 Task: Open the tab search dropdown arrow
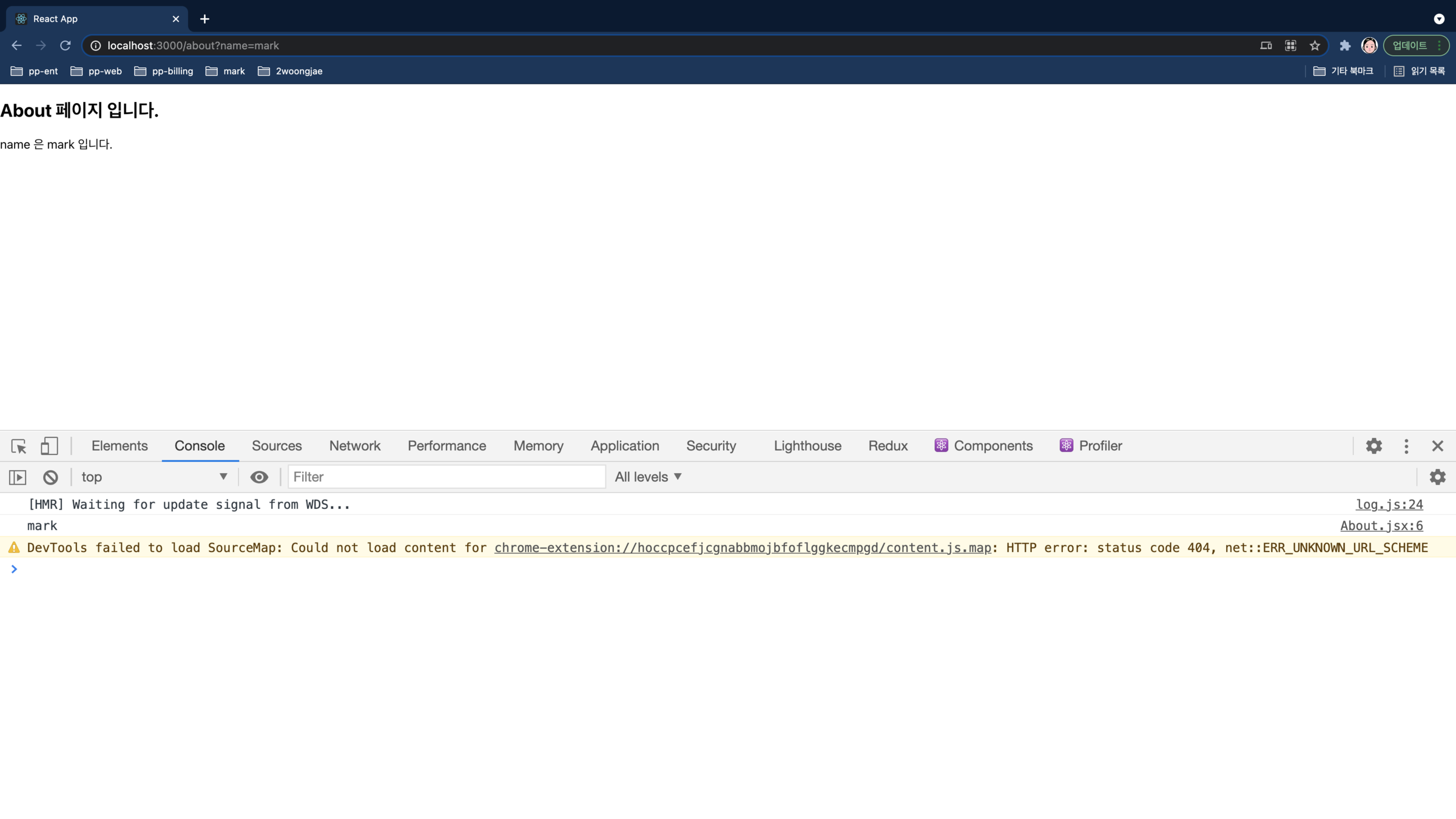(x=1439, y=19)
